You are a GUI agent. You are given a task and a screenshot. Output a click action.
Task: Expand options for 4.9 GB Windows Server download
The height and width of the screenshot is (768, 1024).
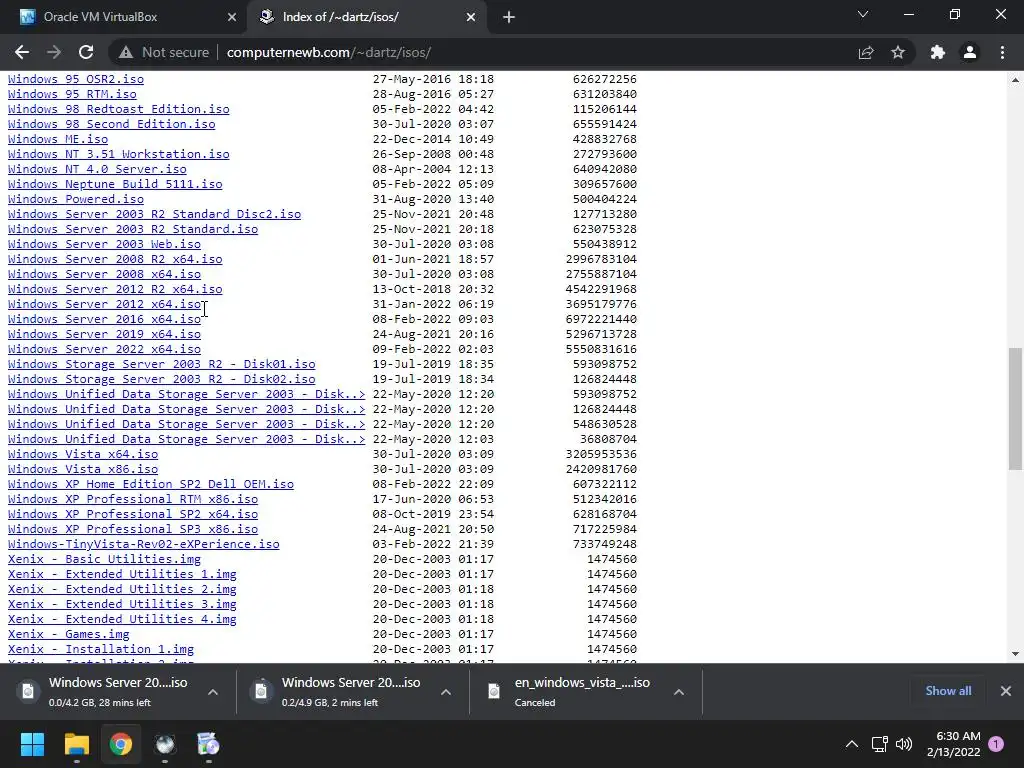pos(445,692)
